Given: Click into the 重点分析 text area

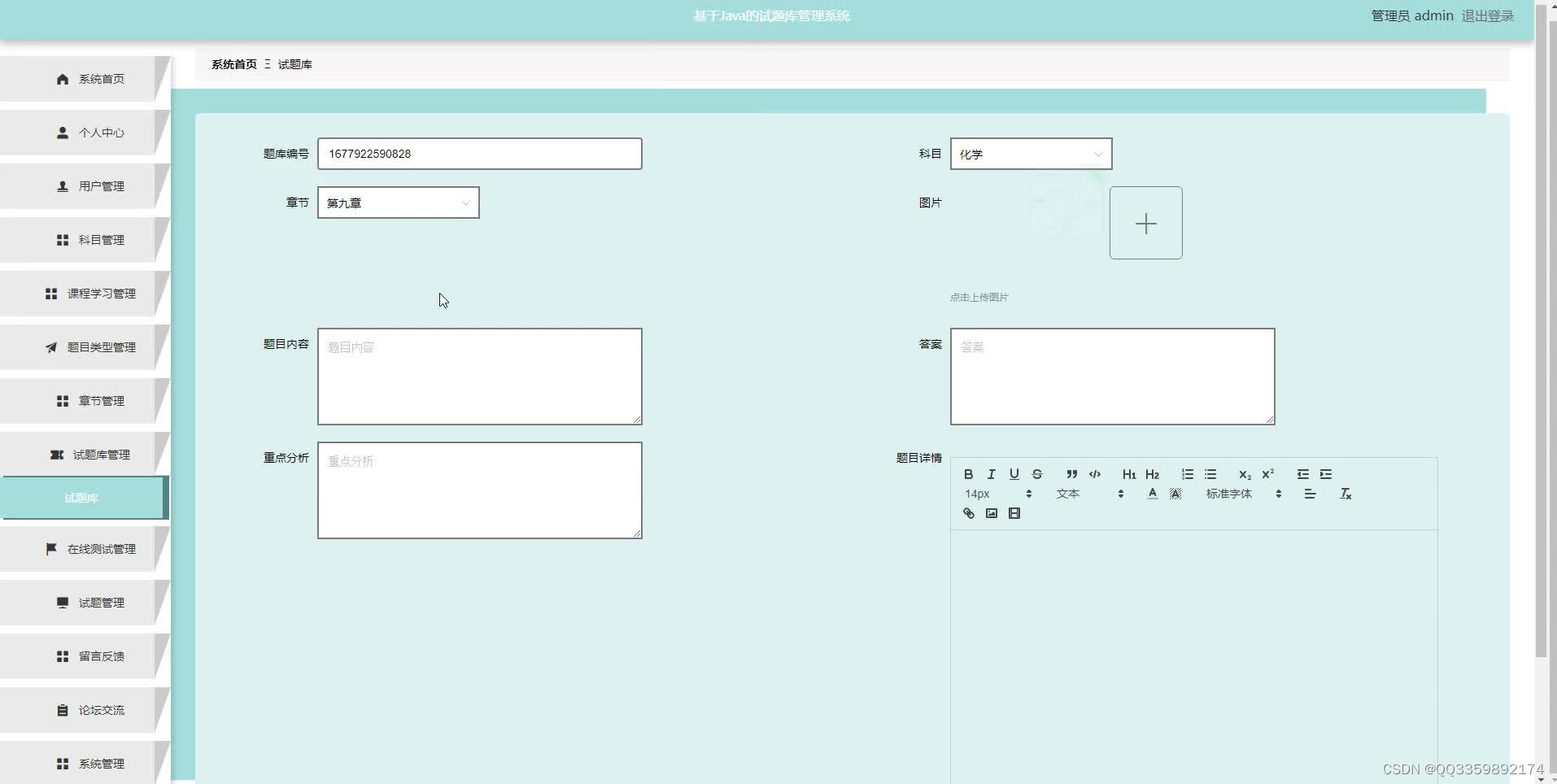Looking at the screenshot, I should click(479, 490).
